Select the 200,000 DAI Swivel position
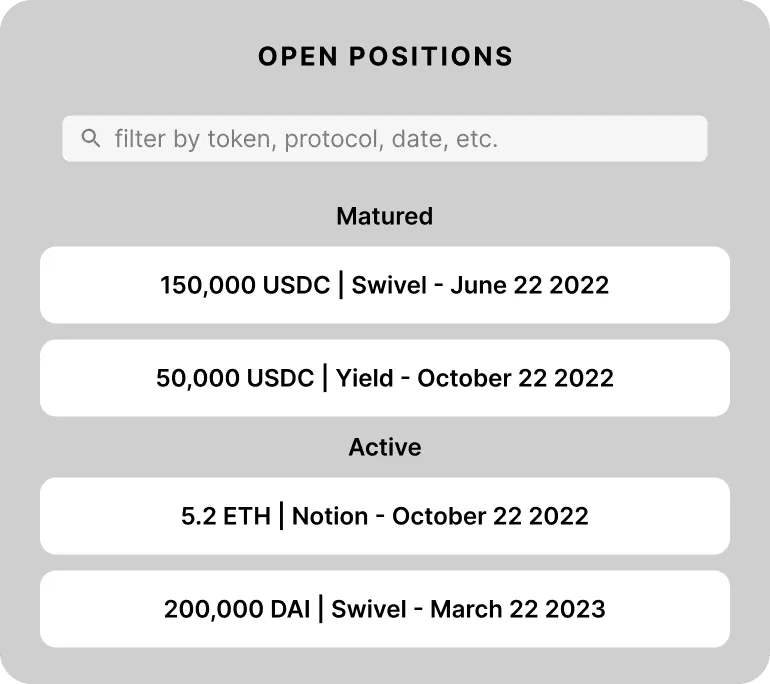Image resolution: width=770 pixels, height=684 pixels. (x=384, y=608)
